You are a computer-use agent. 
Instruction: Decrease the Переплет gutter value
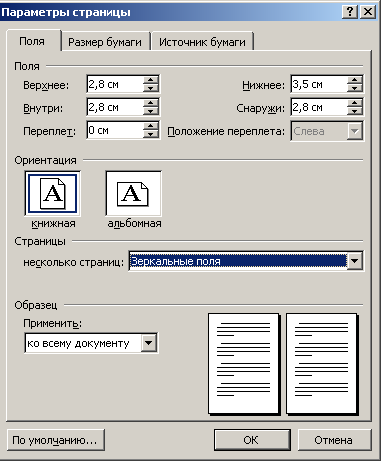pyautogui.click(x=150, y=134)
